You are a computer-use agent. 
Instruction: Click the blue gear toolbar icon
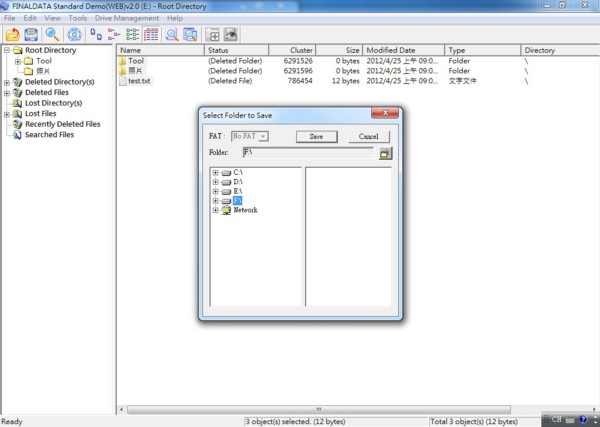coord(74,34)
